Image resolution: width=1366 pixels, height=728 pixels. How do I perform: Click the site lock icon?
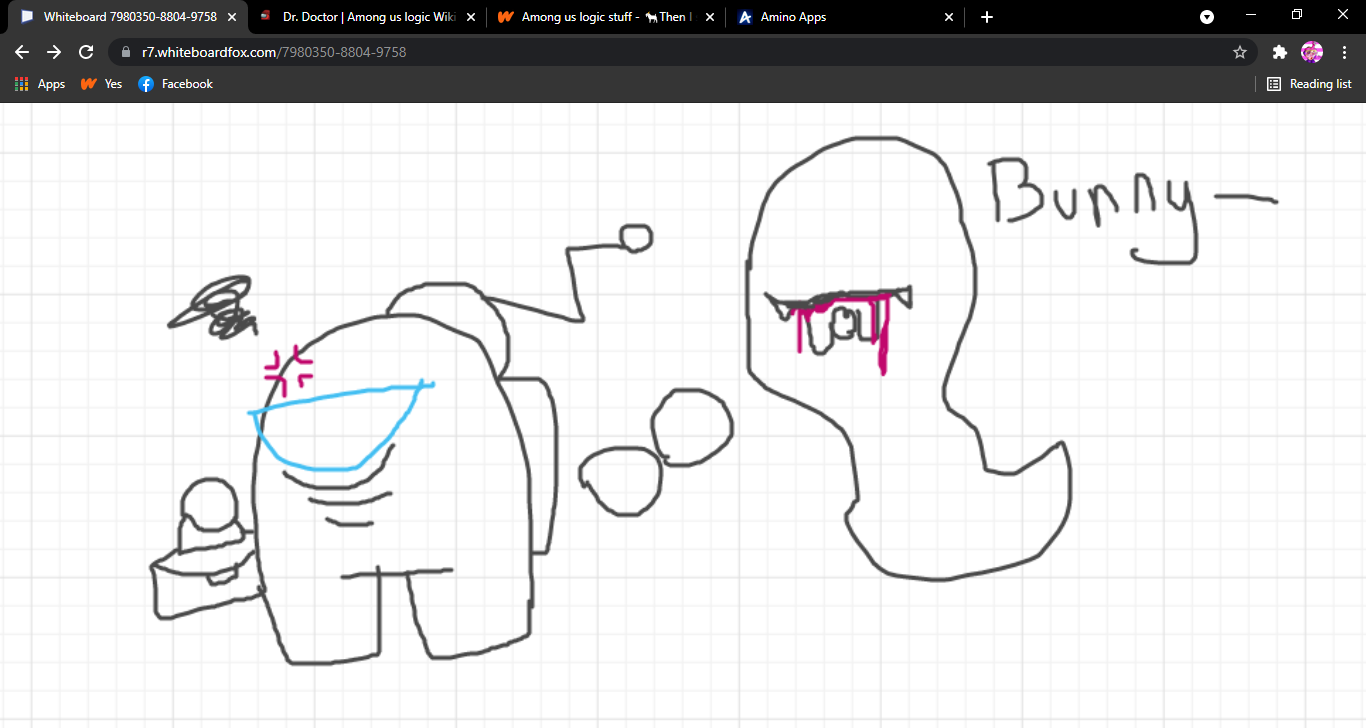click(126, 52)
